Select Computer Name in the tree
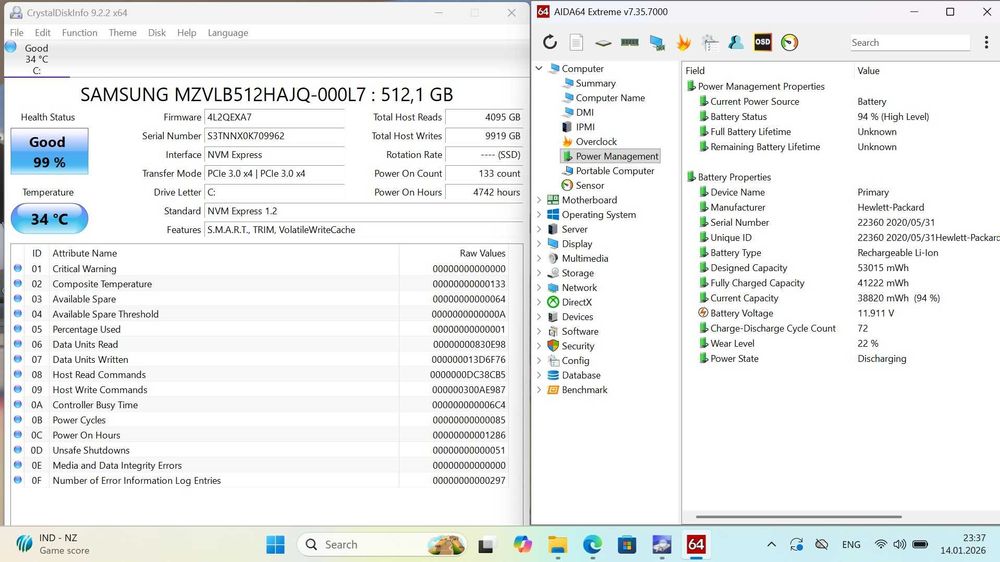This screenshot has width=1000, height=562. pyautogui.click(x=610, y=98)
